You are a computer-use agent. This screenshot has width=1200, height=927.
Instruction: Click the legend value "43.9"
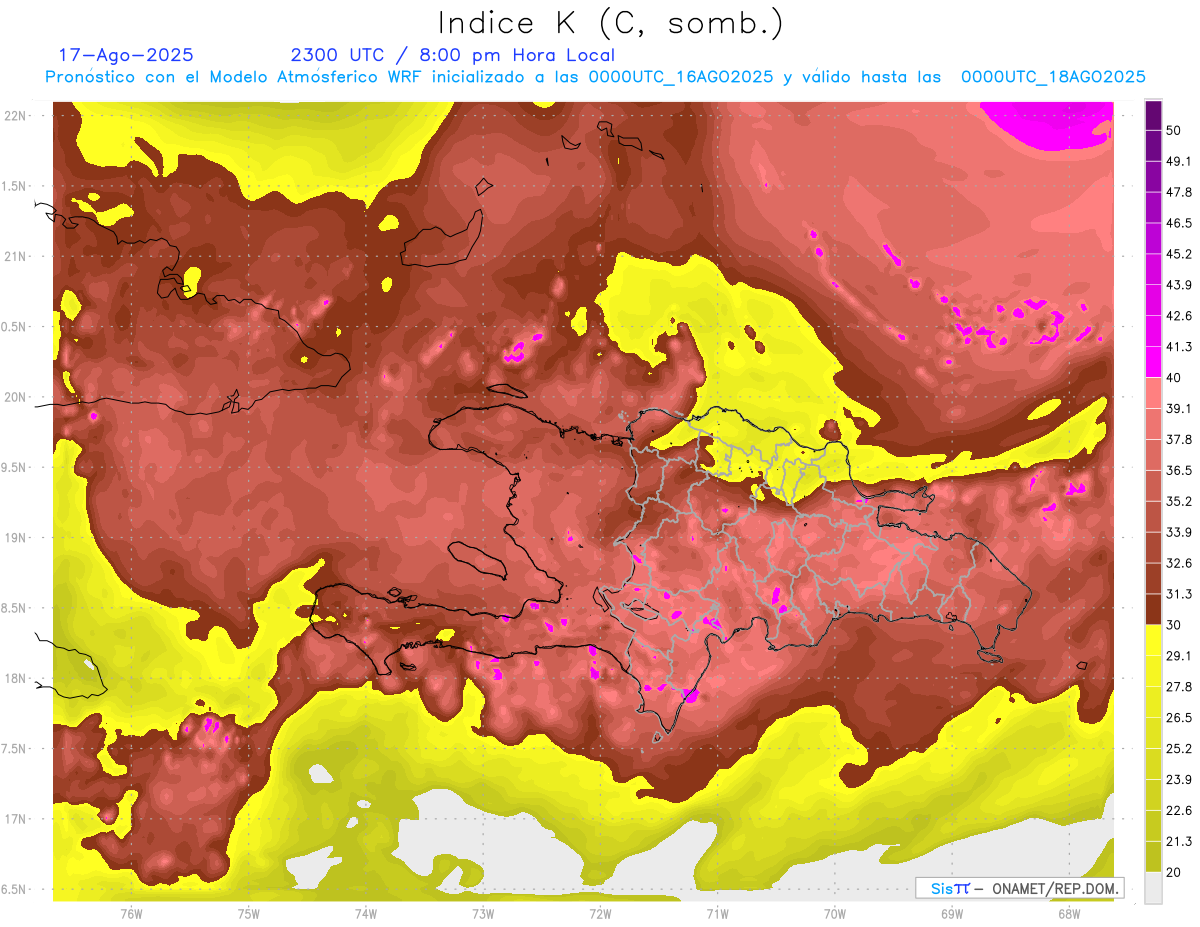[1179, 285]
